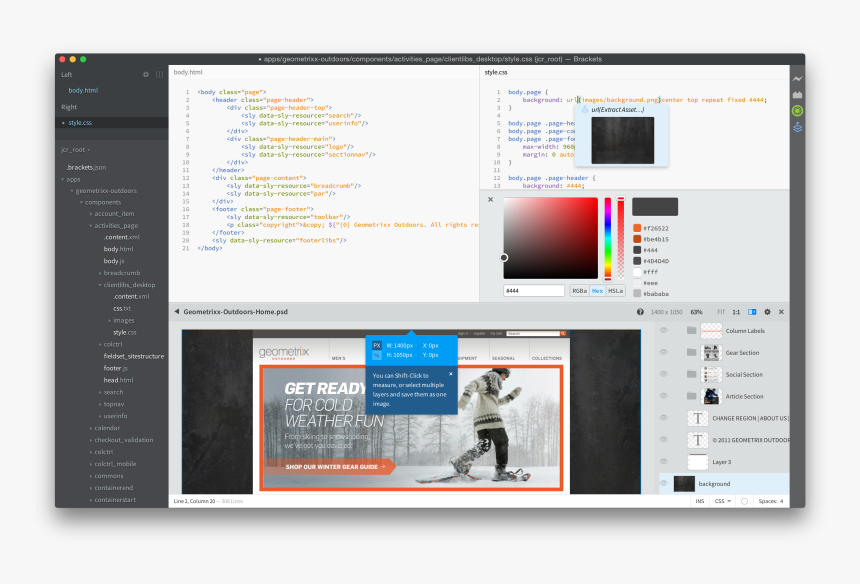This screenshot has width=860, height=584.
Task: Open PSD panel settings gear
Action: [767, 312]
